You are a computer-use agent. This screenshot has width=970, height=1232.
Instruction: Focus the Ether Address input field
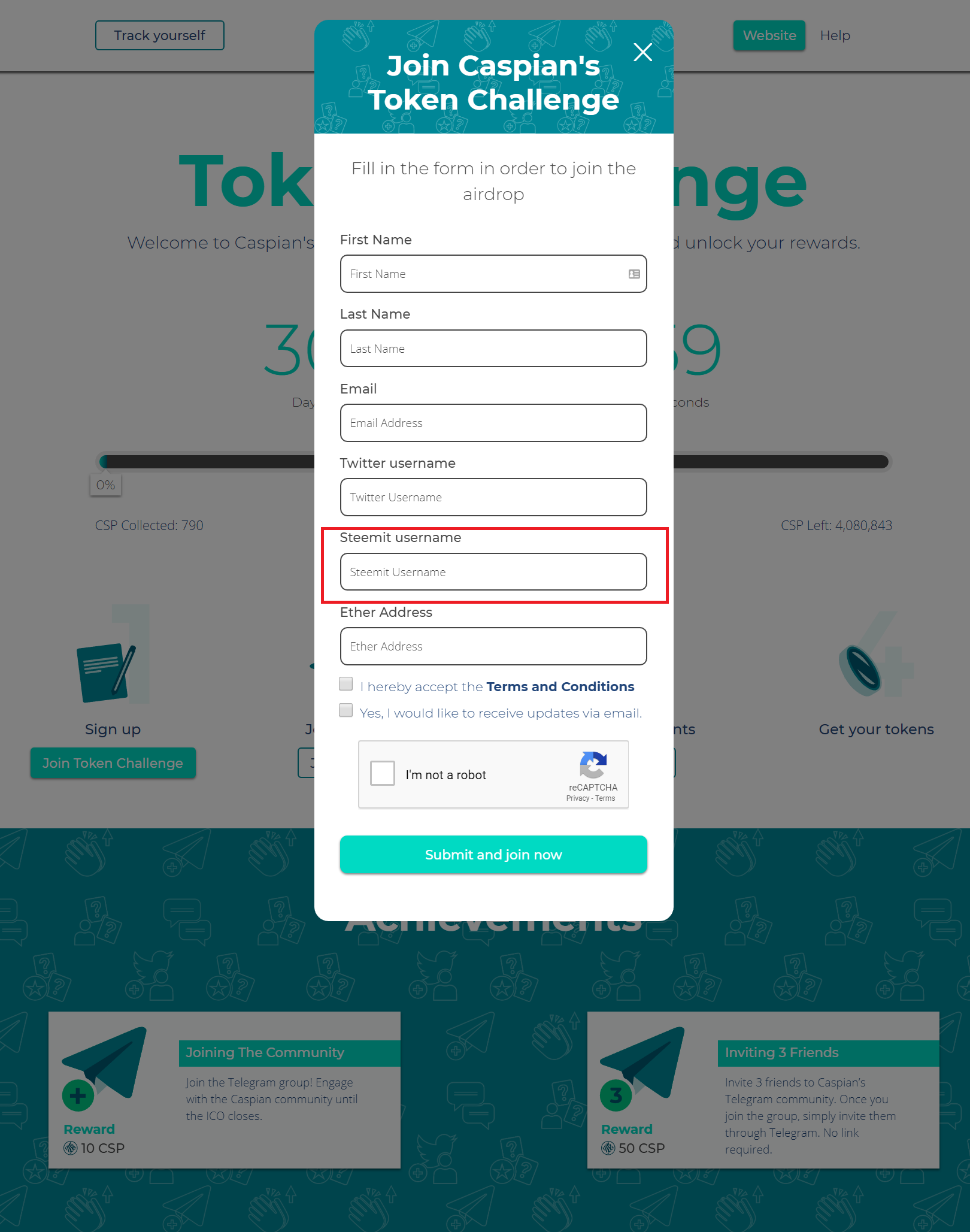pyautogui.click(x=493, y=646)
